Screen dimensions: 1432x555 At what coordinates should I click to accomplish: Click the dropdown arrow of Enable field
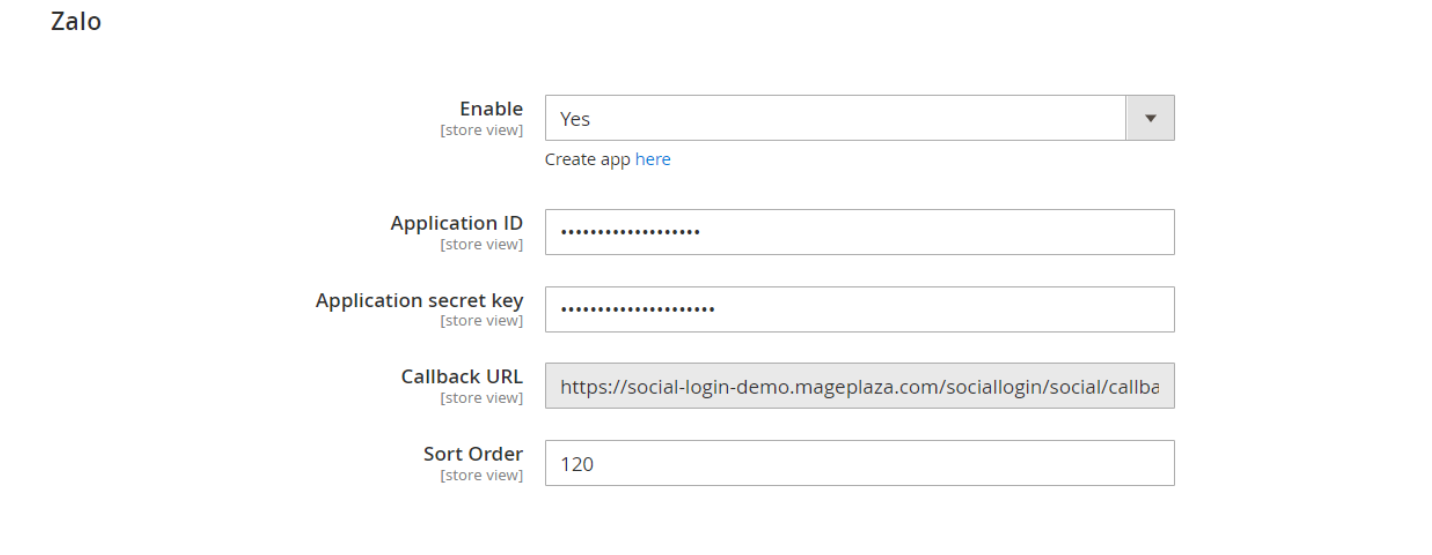pos(1150,118)
